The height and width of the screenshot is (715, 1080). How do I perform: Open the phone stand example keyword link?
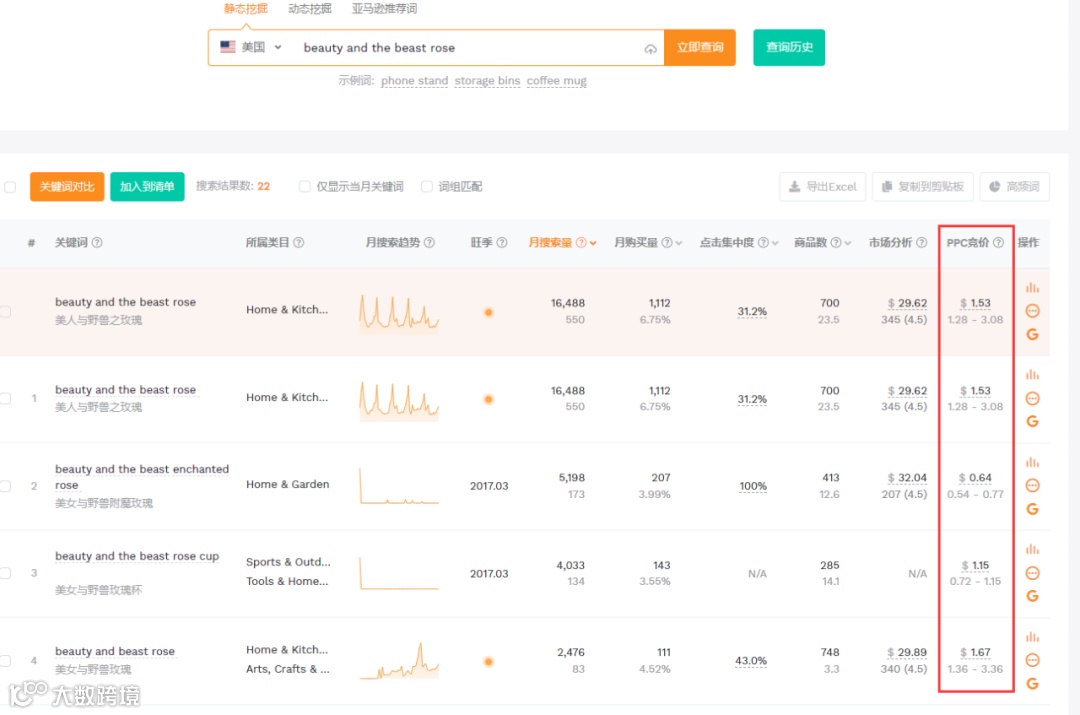click(414, 81)
